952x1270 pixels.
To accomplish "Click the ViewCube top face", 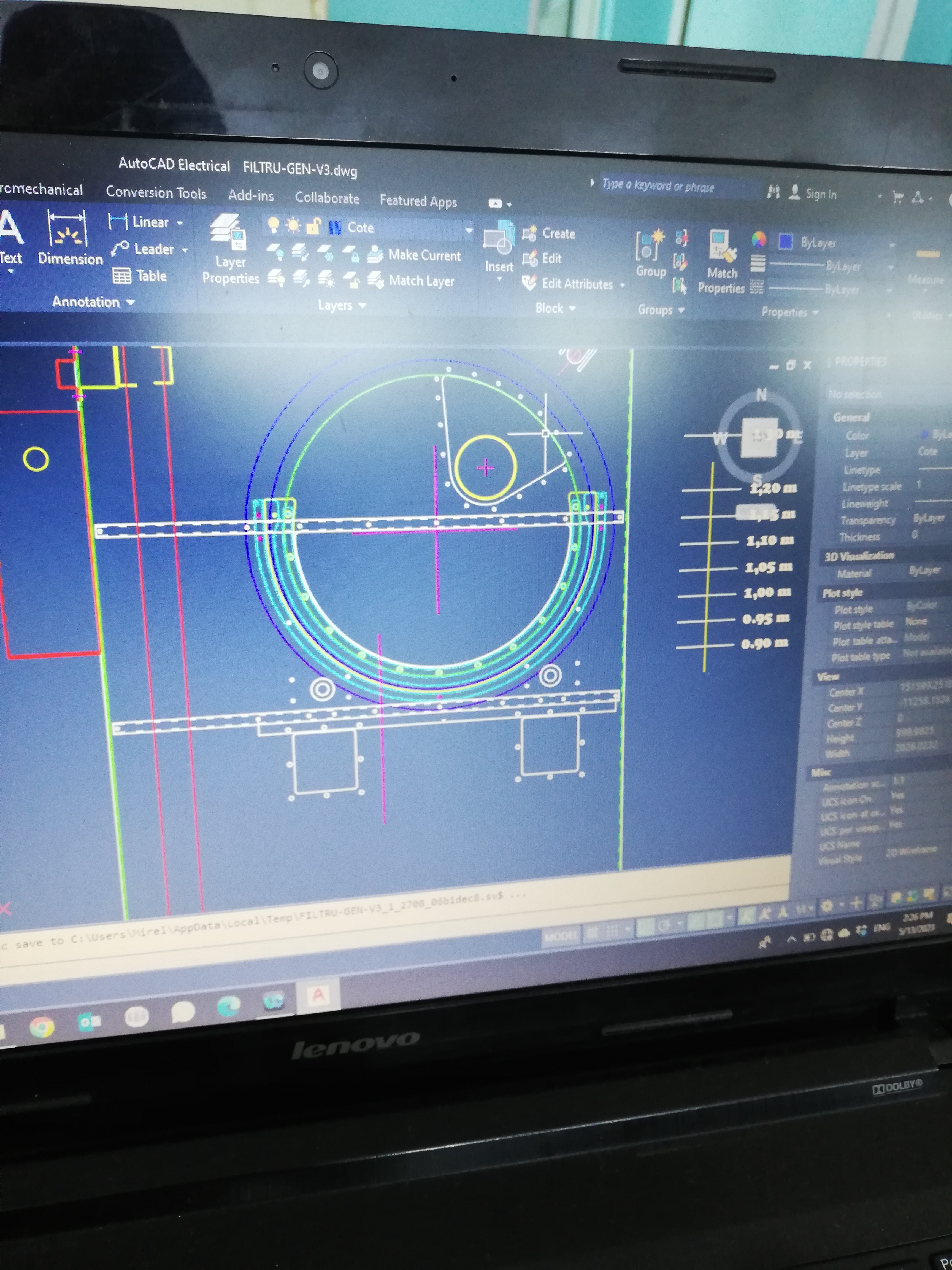I will pos(759,438).
